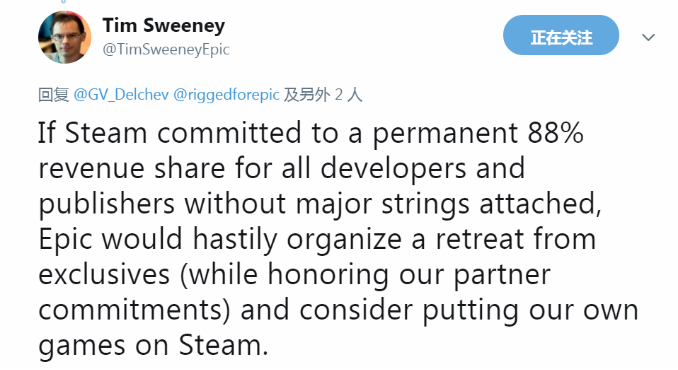Click the 'revenue share' phrase in tweet
This screenshot has width=678, height=370.
132,169
